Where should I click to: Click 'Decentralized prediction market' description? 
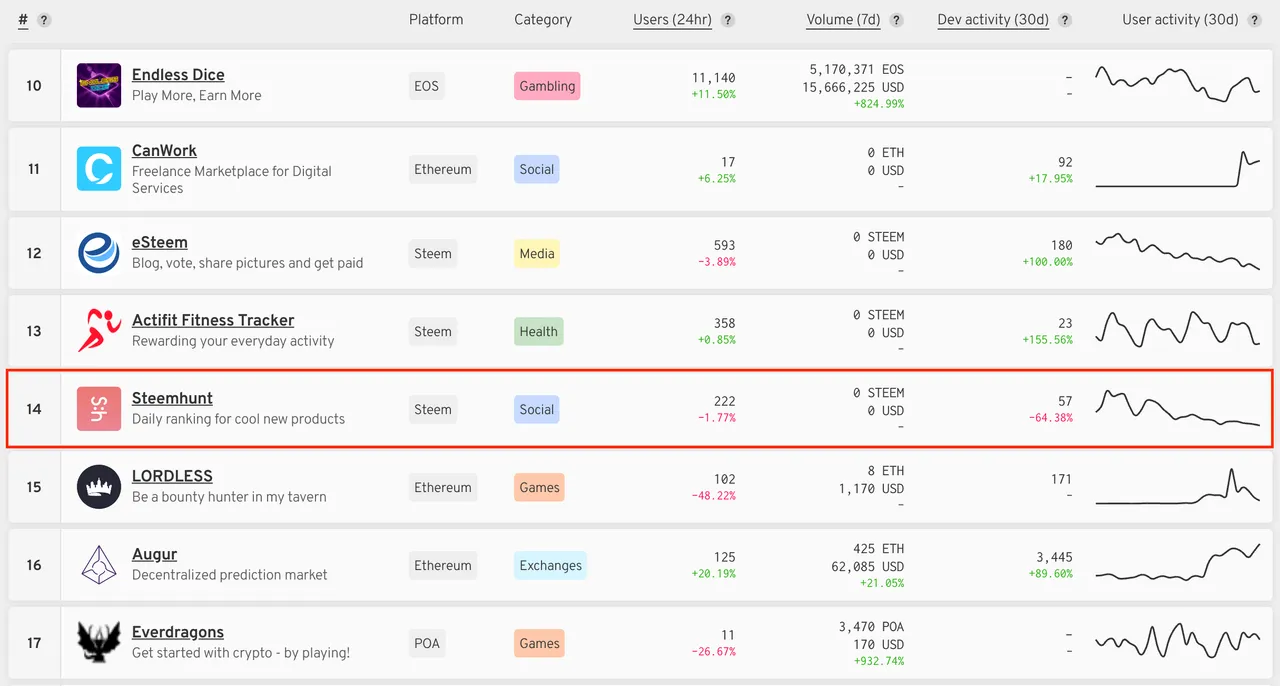230,575
